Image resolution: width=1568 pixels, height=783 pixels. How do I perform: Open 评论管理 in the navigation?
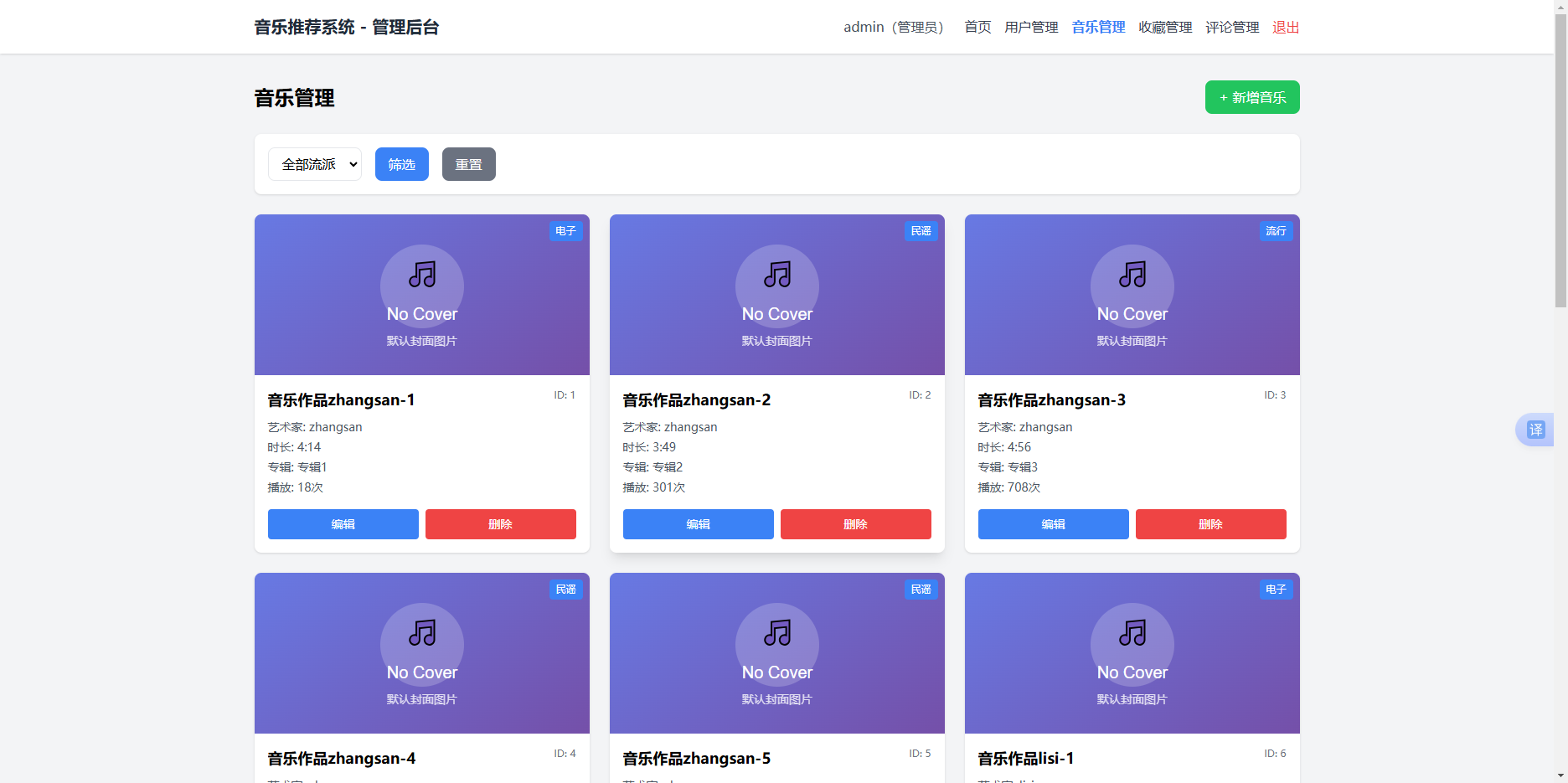(1232, 27)
